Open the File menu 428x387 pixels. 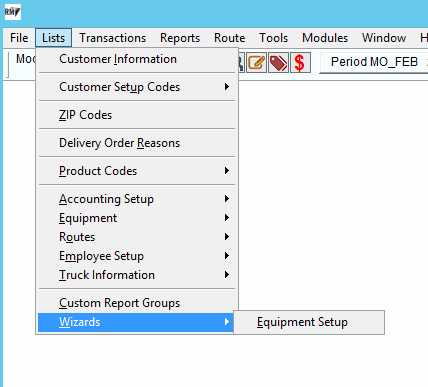pyautogui.click(x=19, y=38)
